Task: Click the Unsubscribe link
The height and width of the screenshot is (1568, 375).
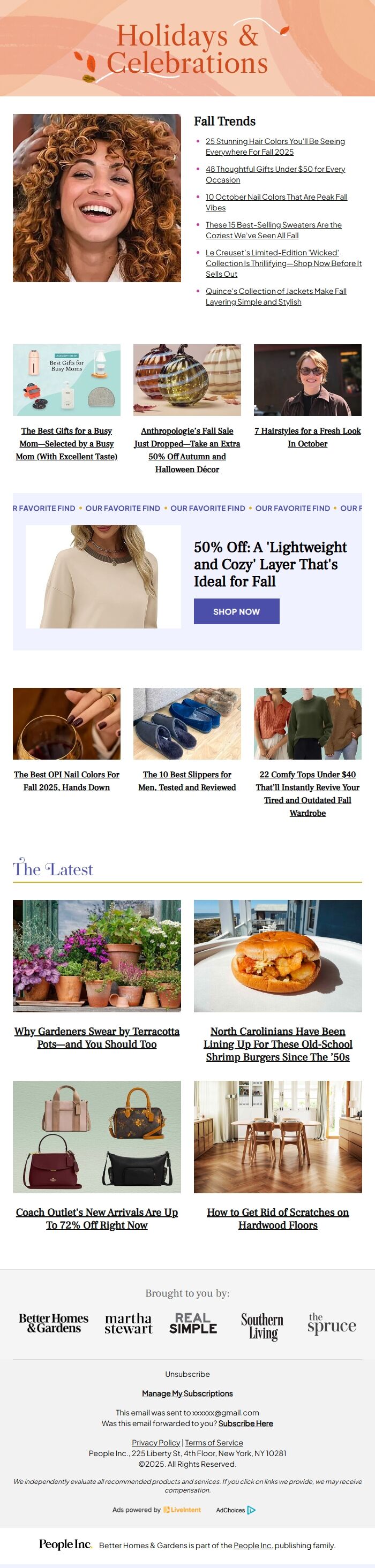Action: [187, 1374]
